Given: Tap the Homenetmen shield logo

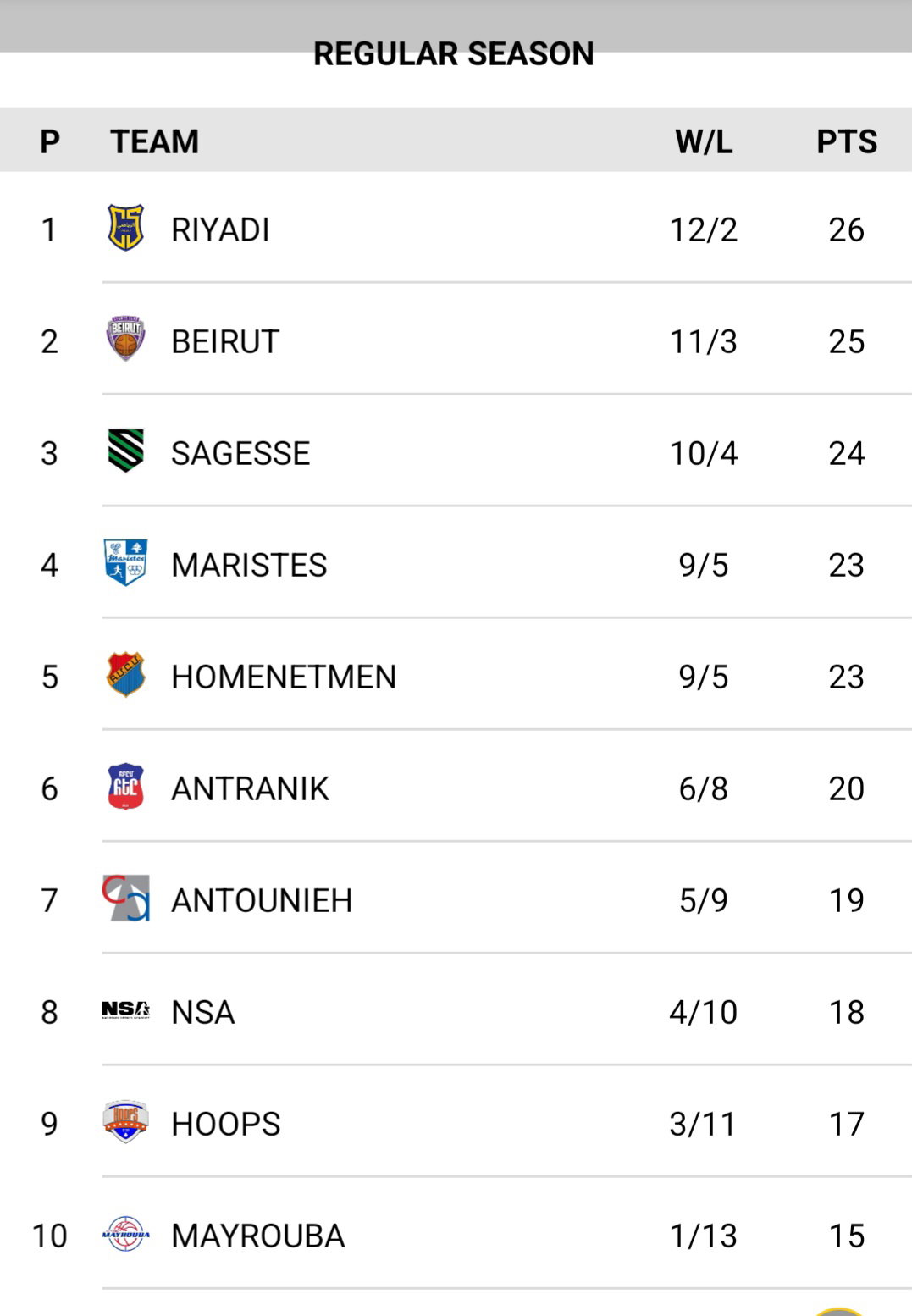Looking at the screenshot, I should (x=125, y=675).
